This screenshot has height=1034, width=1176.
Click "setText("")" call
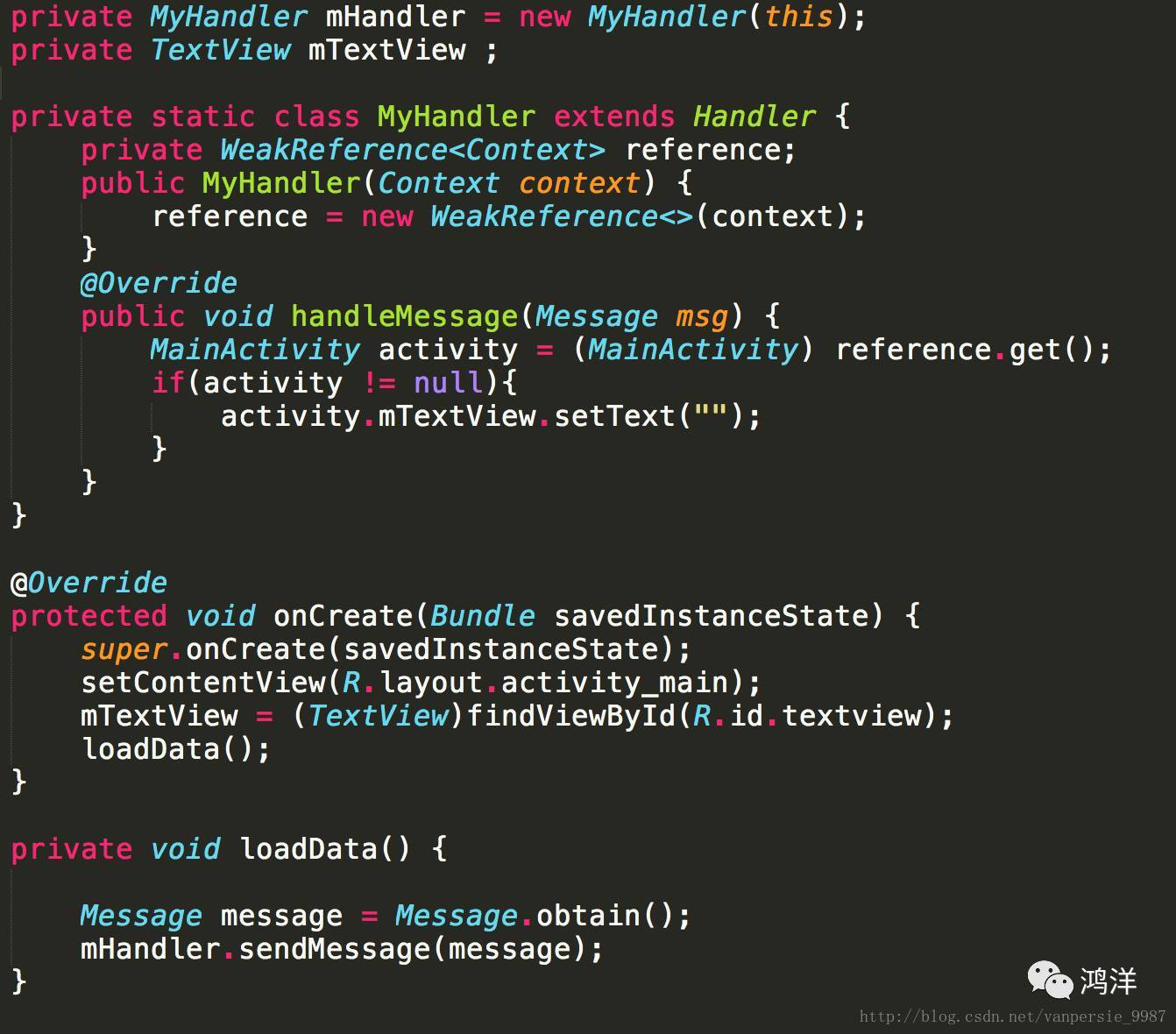pos(649,416)
